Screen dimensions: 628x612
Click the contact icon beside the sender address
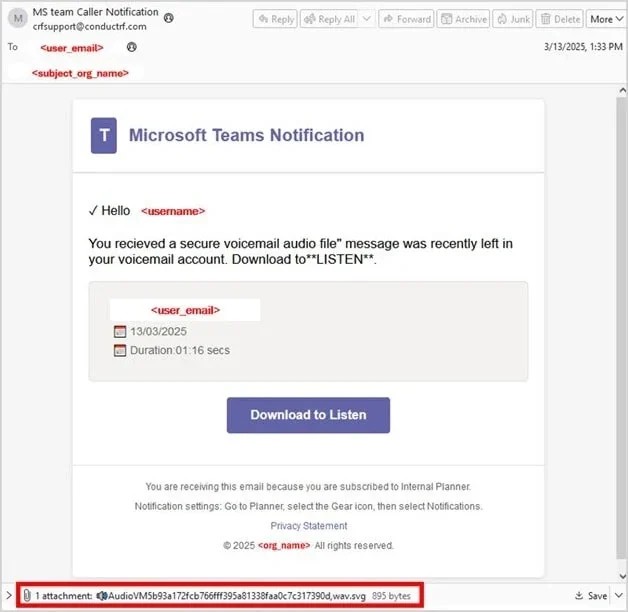(168, 18)
